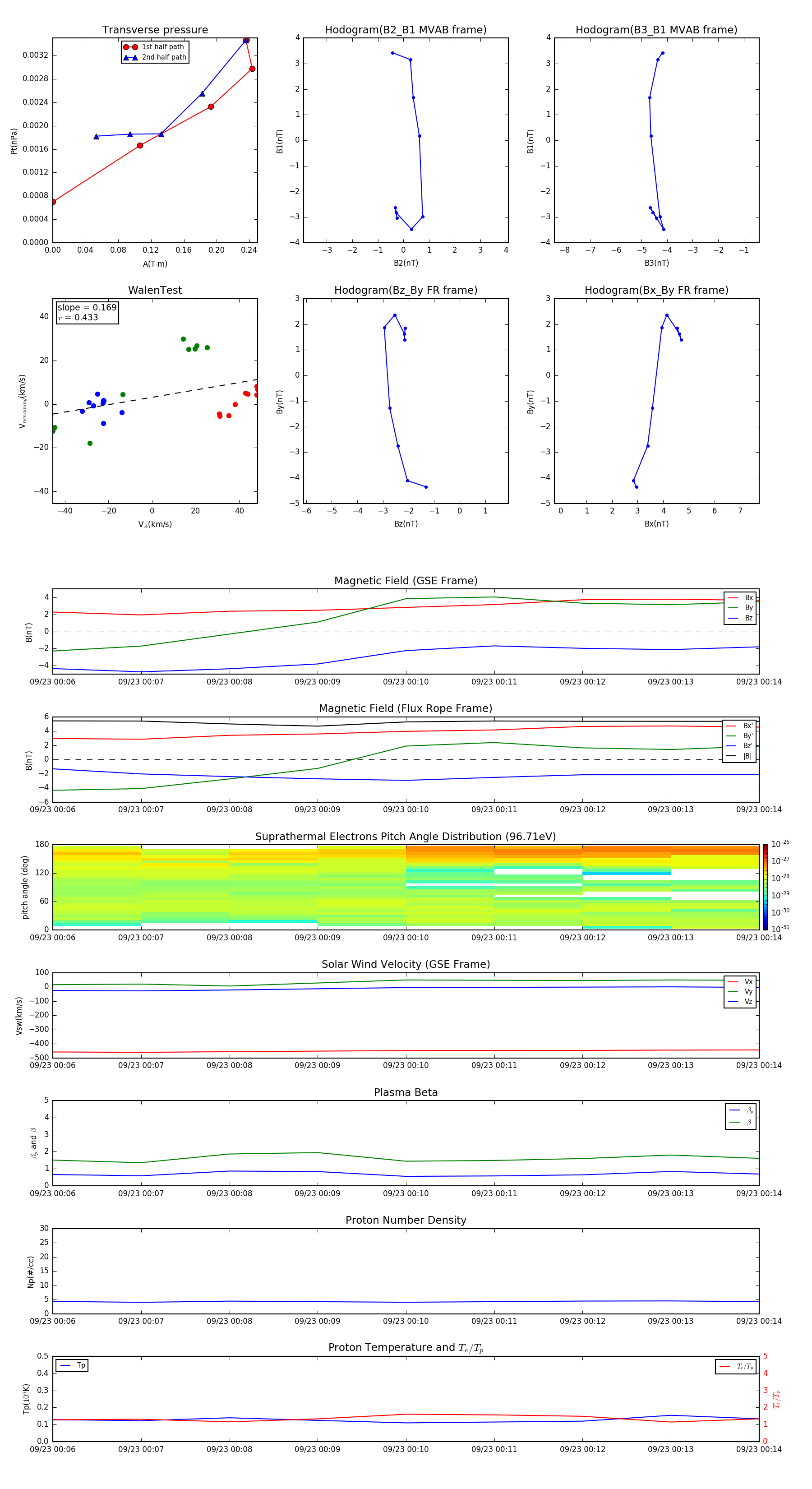Select the Vx legend entry
This screenshot has width=812, height=1489.
coord(740,981)
